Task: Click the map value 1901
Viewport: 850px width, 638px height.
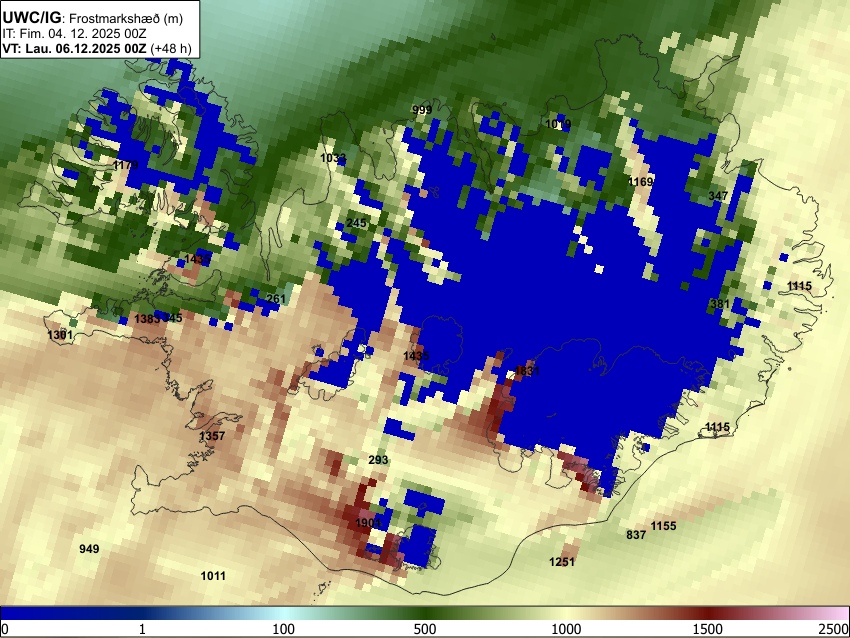Action: pos(368,523)
